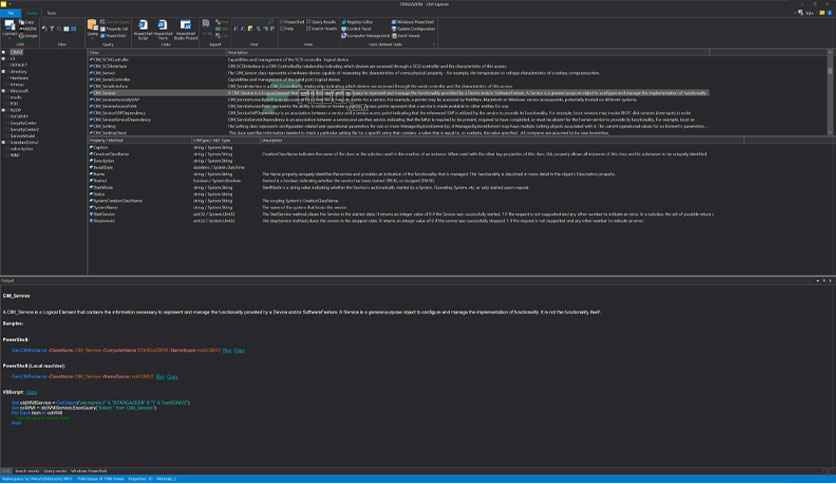Expand the CIMV2 namespace node

(4, 52)
